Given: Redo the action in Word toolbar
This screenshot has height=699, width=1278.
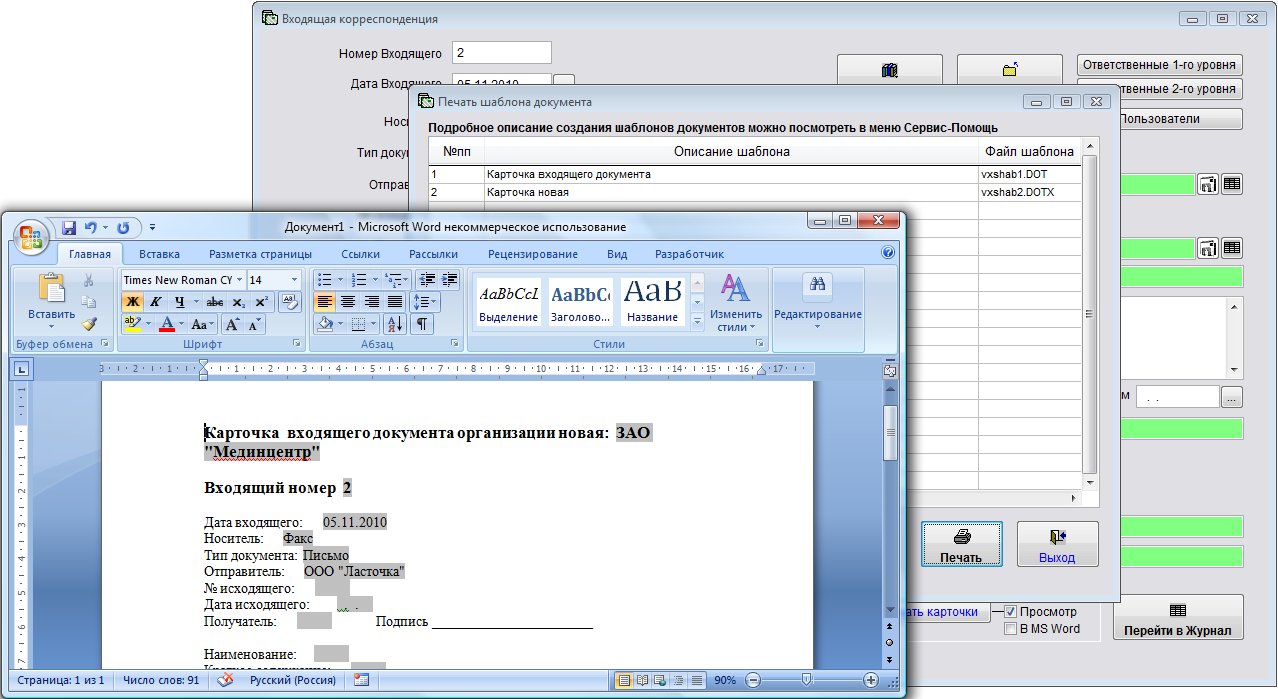Looking at the screenshot, I should [x=123, y=227].
